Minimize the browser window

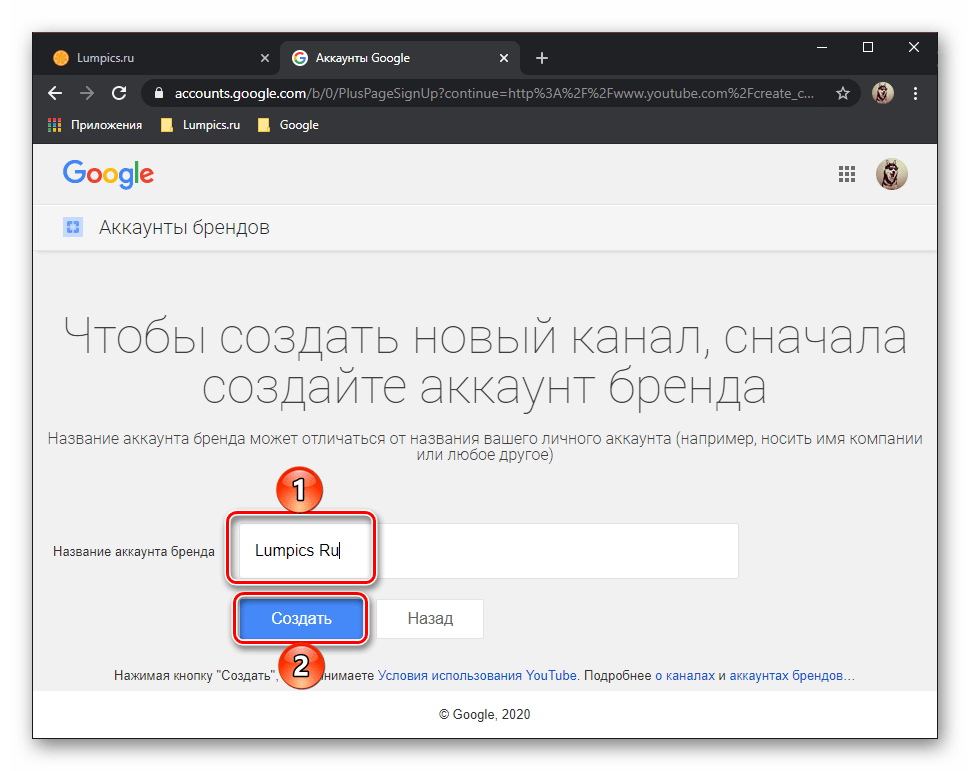pos(822,48)
